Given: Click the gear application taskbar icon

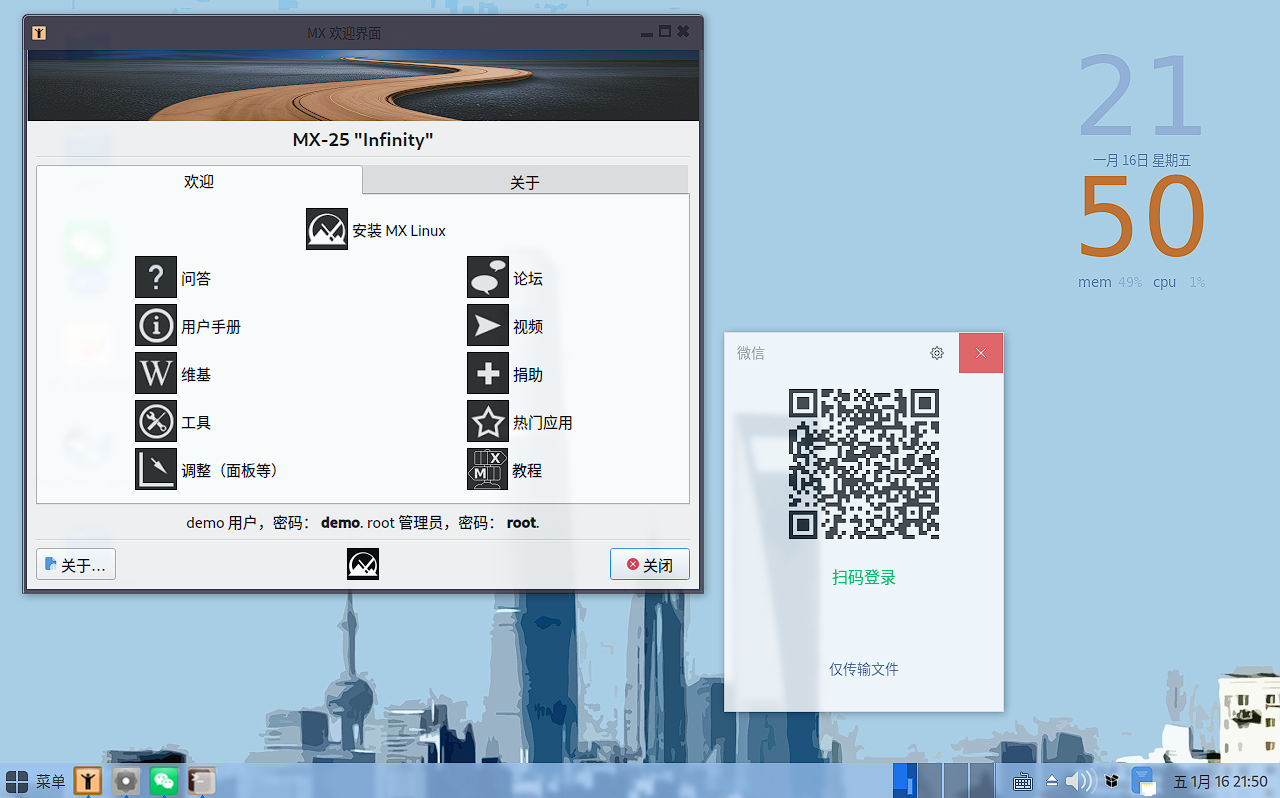Looking at the screenshot, I should point(126,781).
